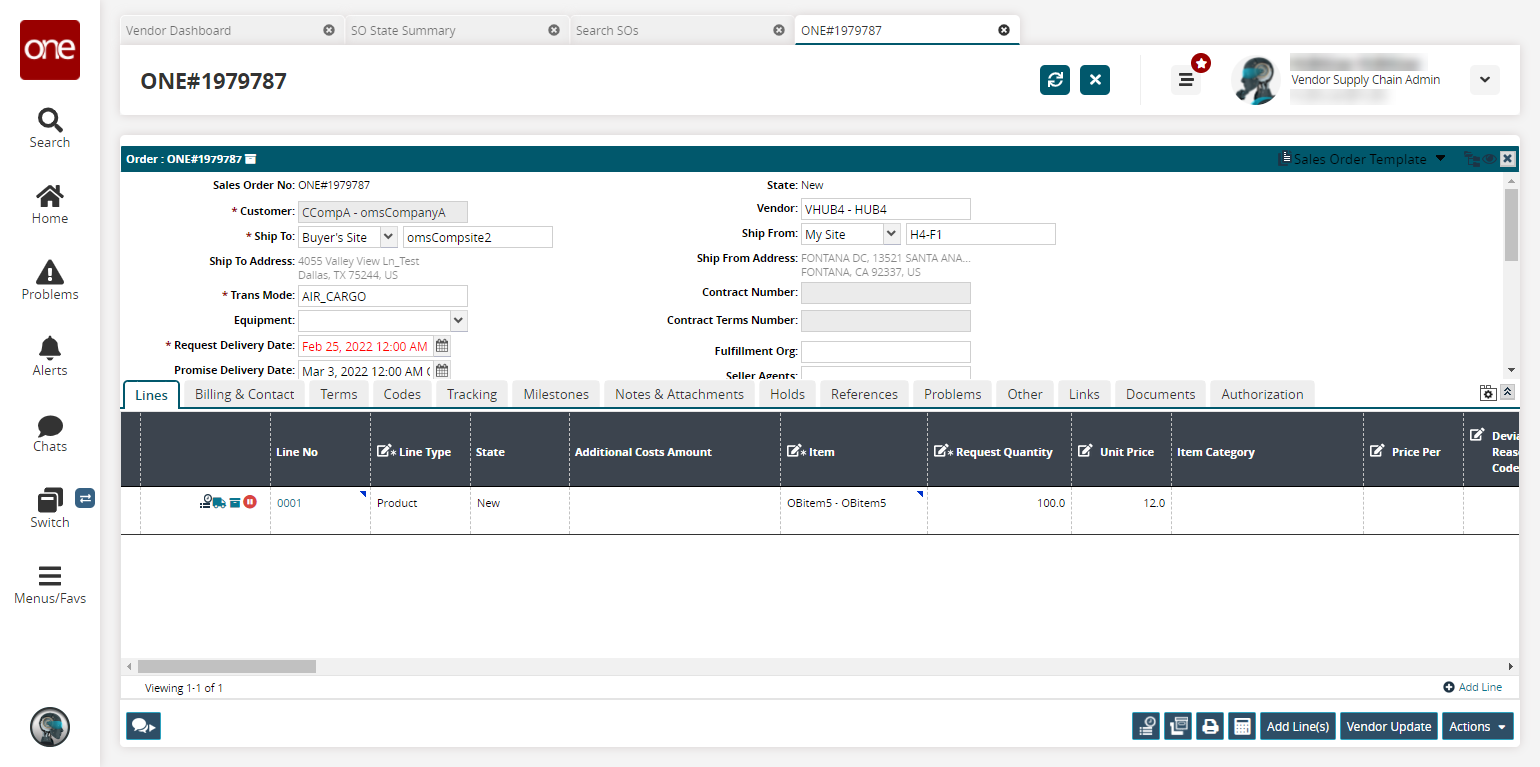The height and width of the screenshot is (767, 1540).
Task: Click the print icon in bottom toolbar
Action: [1210, 727]
